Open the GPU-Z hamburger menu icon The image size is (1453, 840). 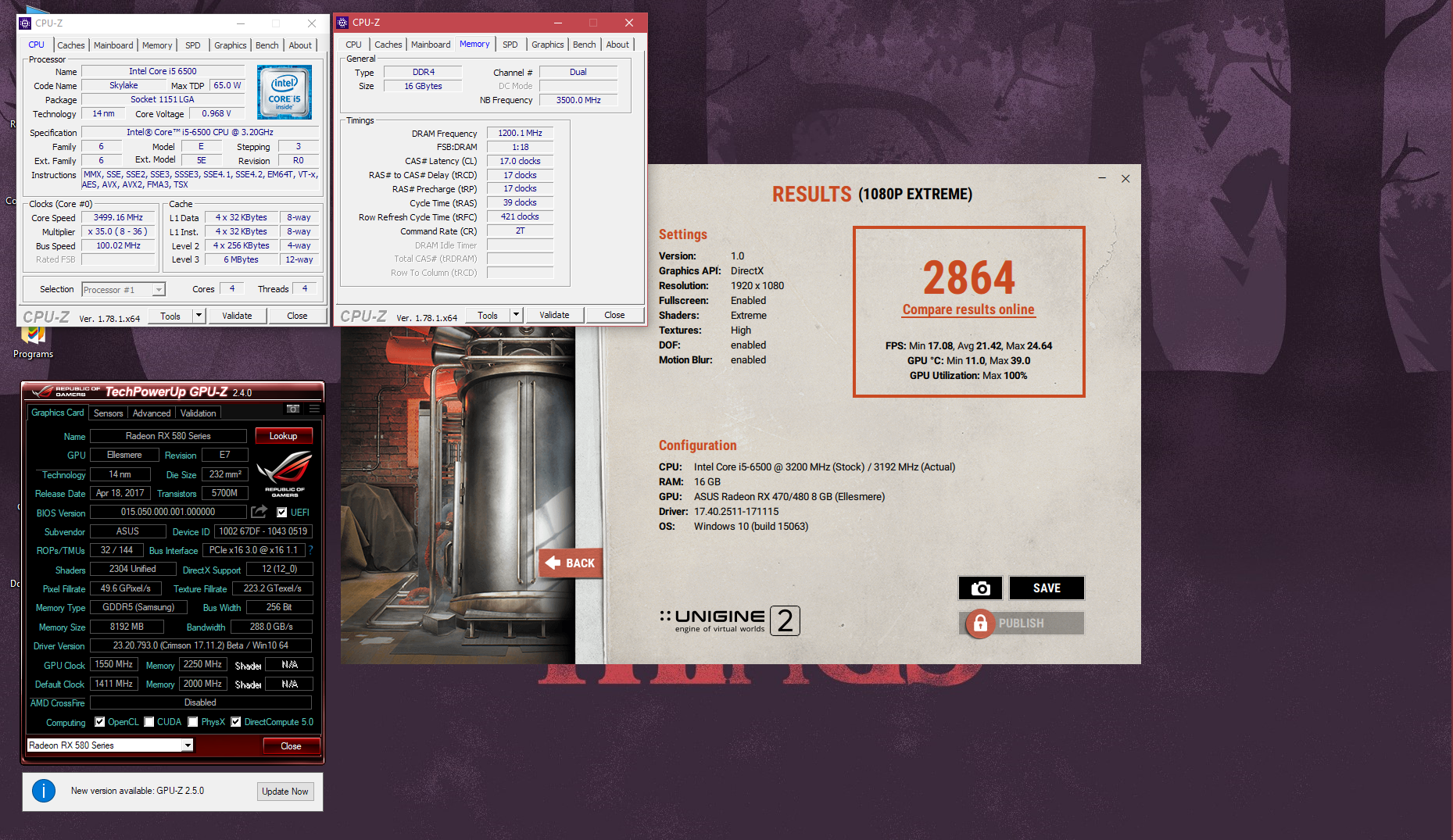(x=314, y=409)
